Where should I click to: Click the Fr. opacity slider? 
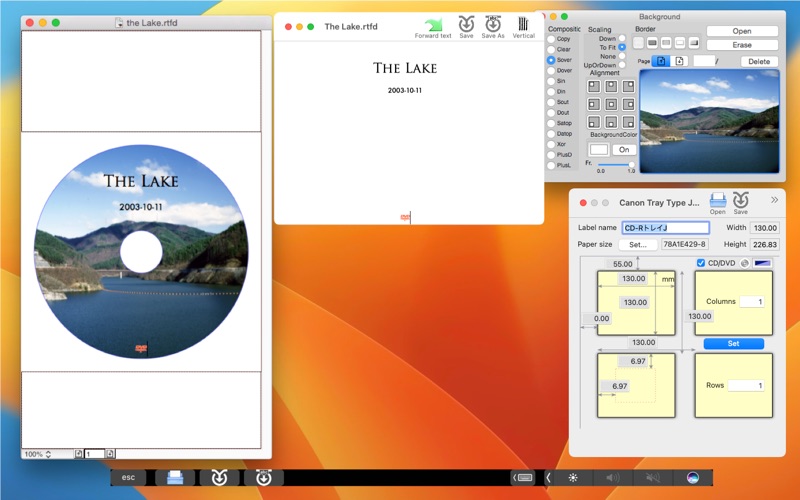point(615,164)
